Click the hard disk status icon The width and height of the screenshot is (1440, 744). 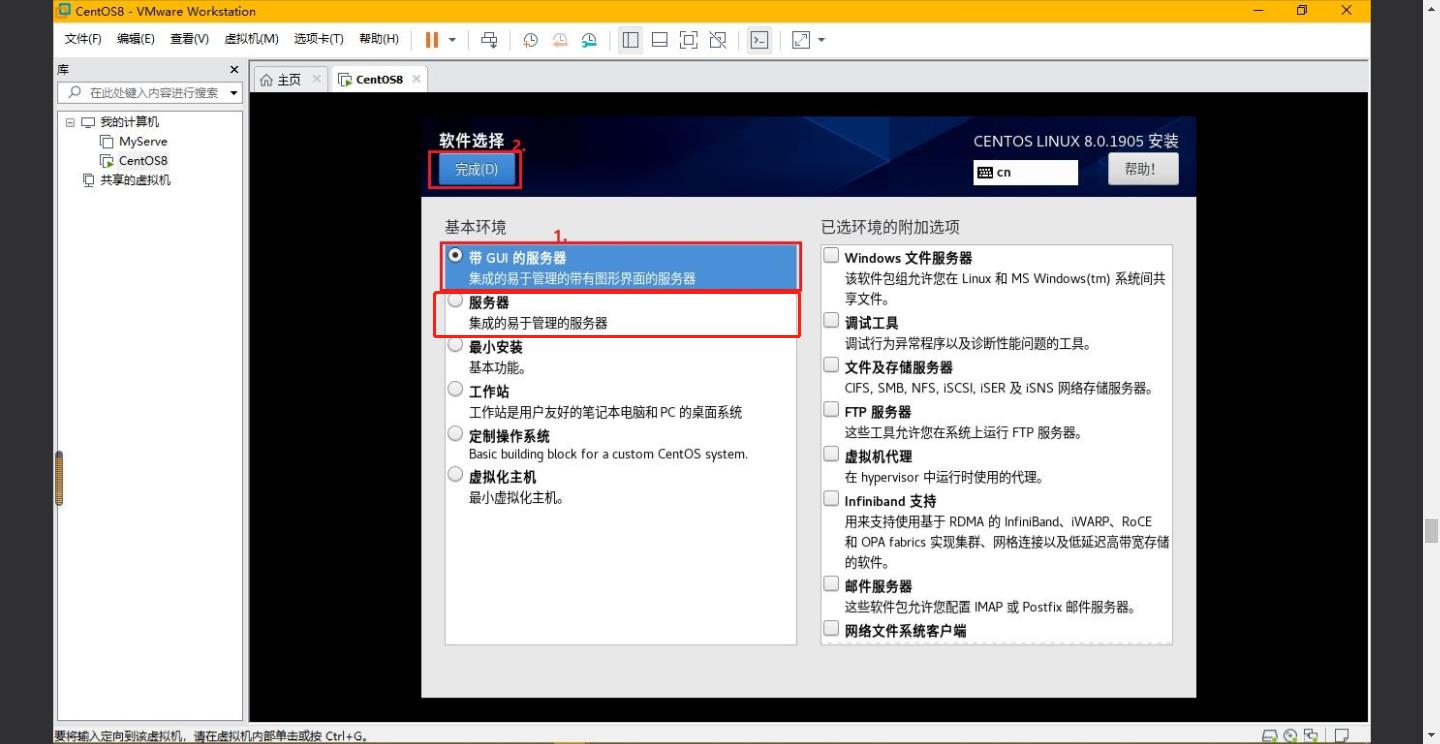tap(1270, 736)
